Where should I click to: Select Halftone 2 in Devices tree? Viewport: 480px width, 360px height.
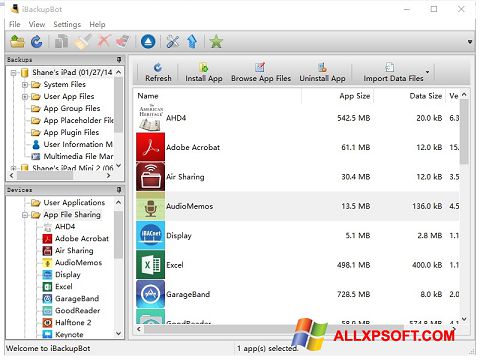pyautogui.click(x=73, y=323)
